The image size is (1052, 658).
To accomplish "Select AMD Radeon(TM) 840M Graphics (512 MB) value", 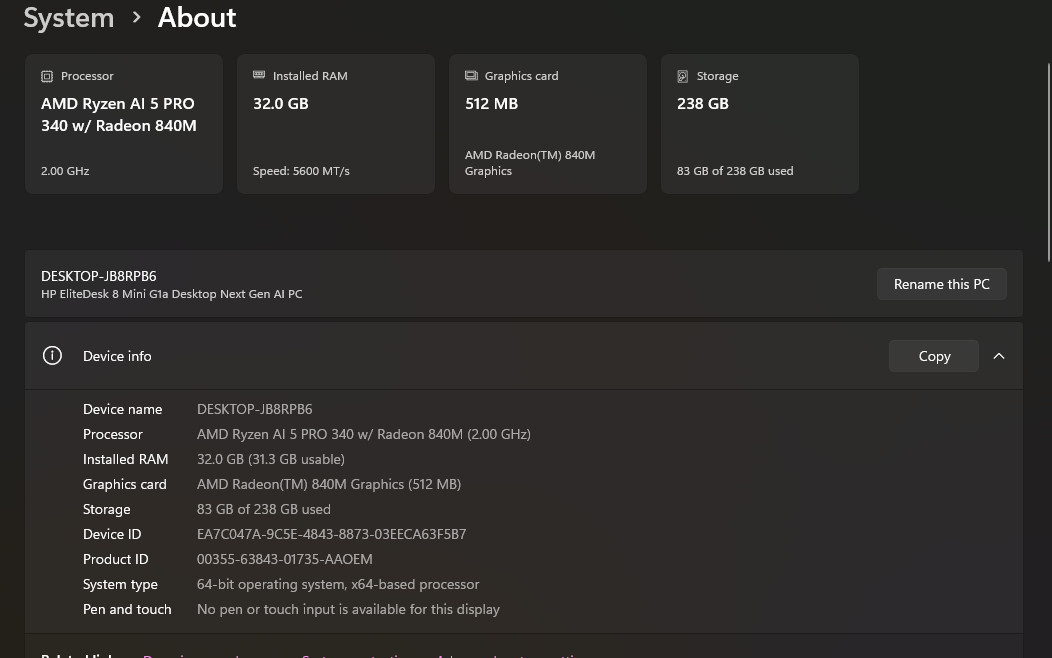I will pyautogui.click(x=329, y=484).
